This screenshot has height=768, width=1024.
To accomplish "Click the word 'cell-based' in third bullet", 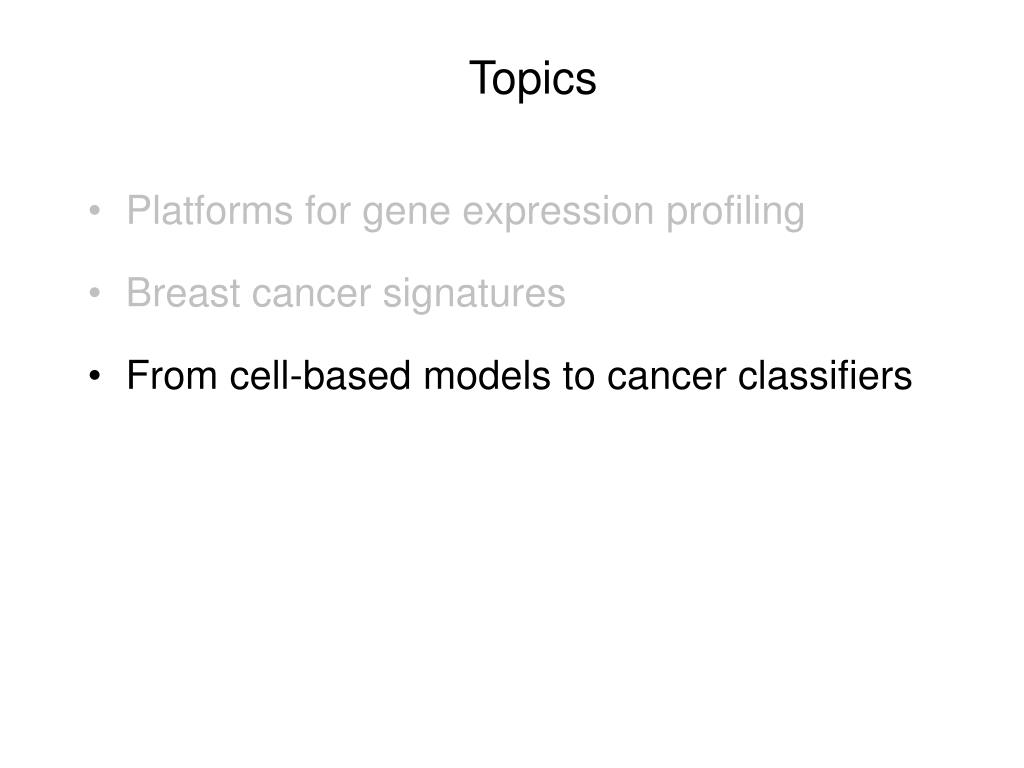I will pos(320,376).
